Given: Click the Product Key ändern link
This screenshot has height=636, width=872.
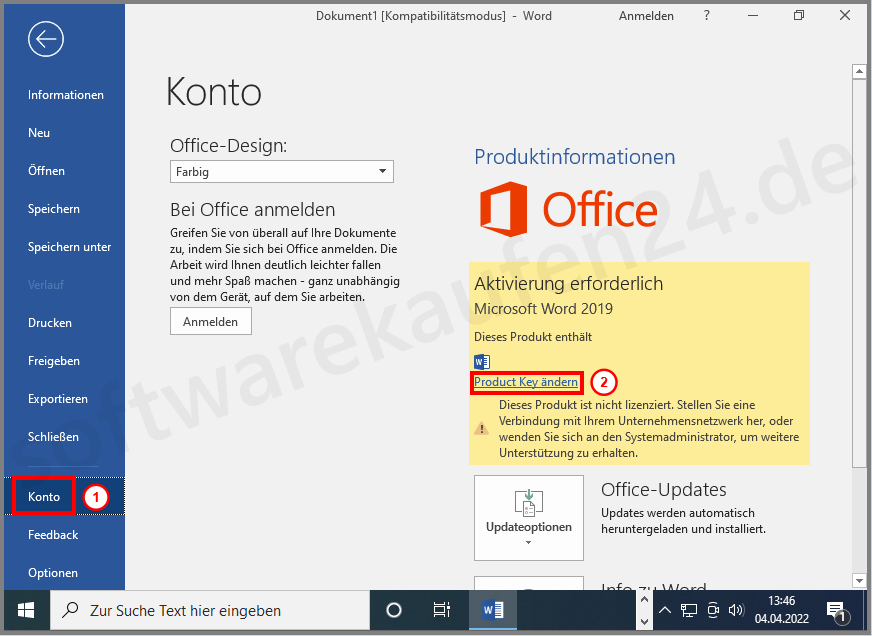Looking at the screenshot, I should click(x=527, y=382).
